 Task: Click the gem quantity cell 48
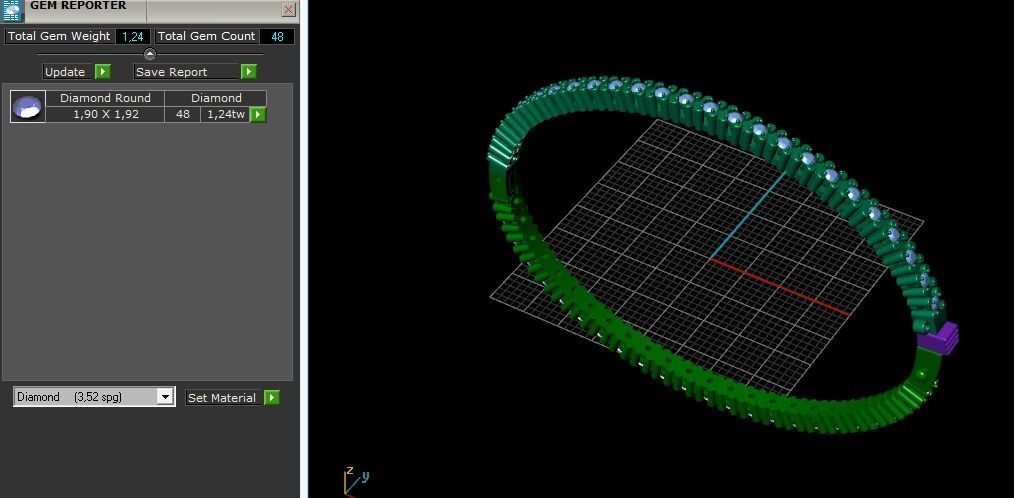pyautogui.click(x=182, y=114)
